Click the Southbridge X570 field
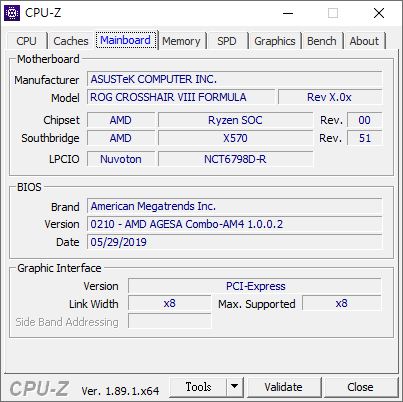 click(236, 138)
